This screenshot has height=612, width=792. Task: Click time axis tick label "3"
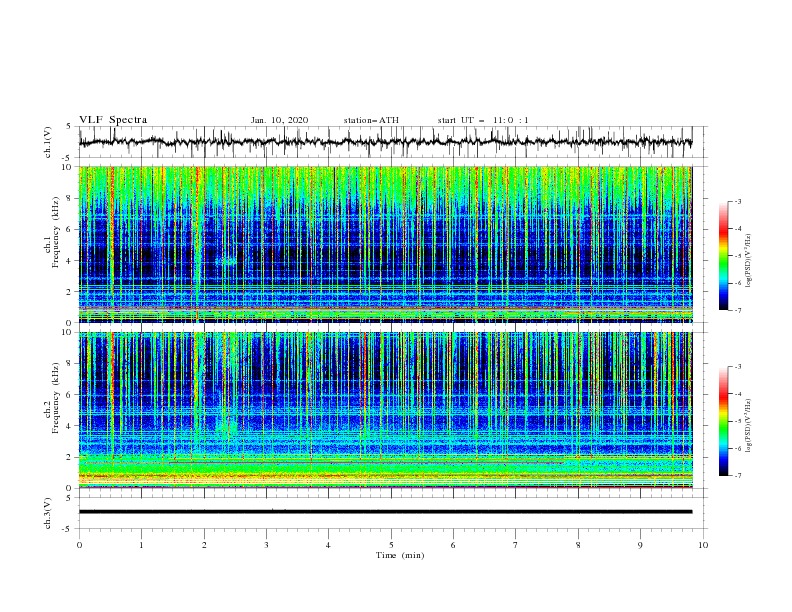pyautogui.click(x=266, y=545)
